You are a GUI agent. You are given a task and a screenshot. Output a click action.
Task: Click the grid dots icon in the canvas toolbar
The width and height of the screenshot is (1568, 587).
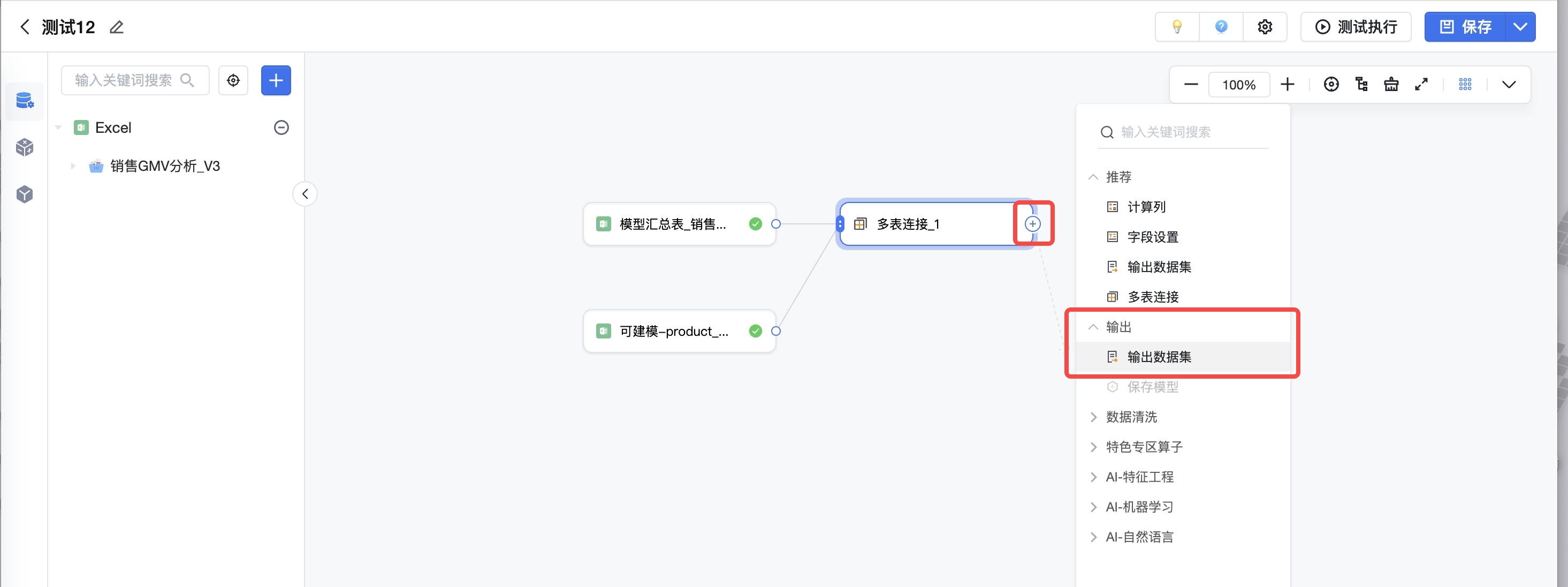pyautogui.click(x=1465, y=85)
